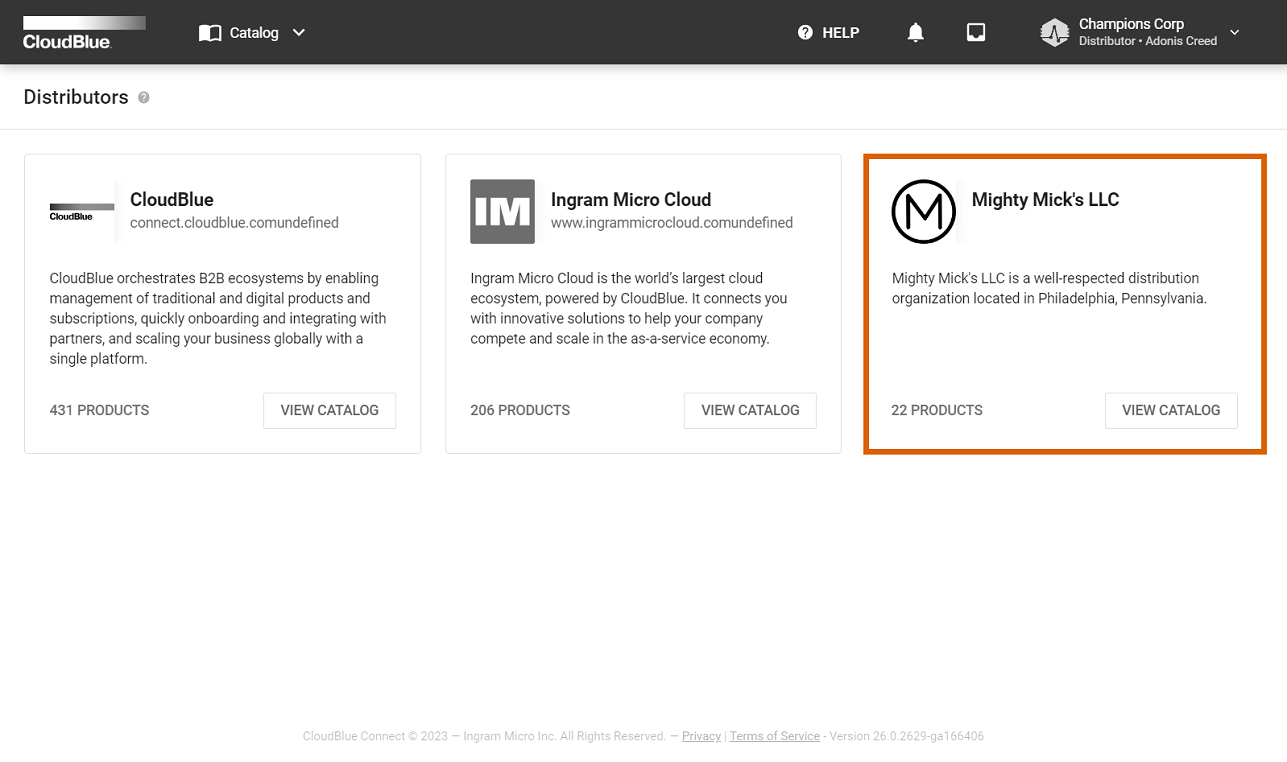Click the CloudBlue distributor card logo
The image size is (1287, 762).
(80, 211)
